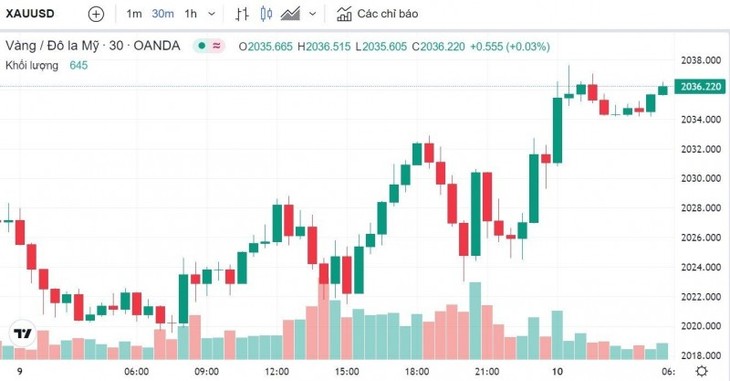This screenshot has height=381, width=730.
Task: Open the indicators chart icon
Action: pos(344,14)
